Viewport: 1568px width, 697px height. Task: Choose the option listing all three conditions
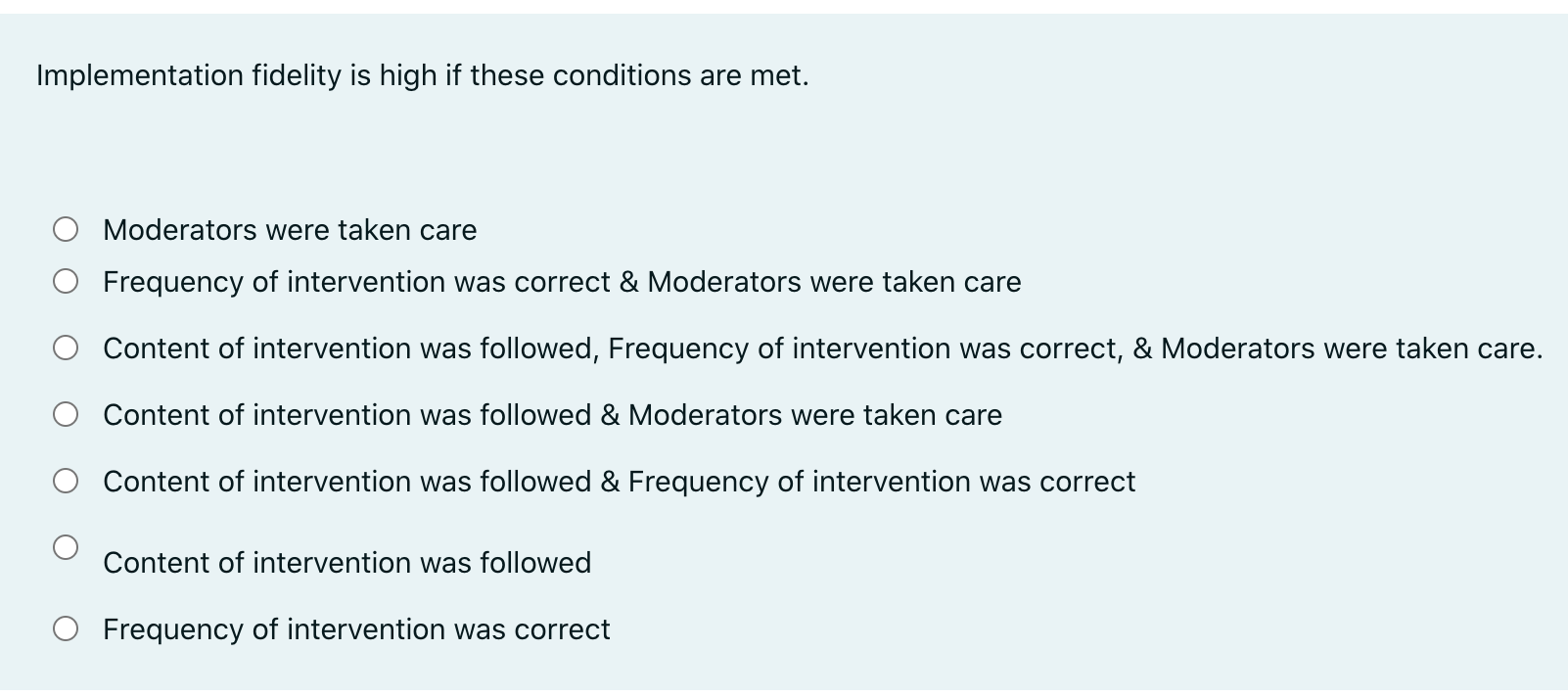[x=67, y=347]
